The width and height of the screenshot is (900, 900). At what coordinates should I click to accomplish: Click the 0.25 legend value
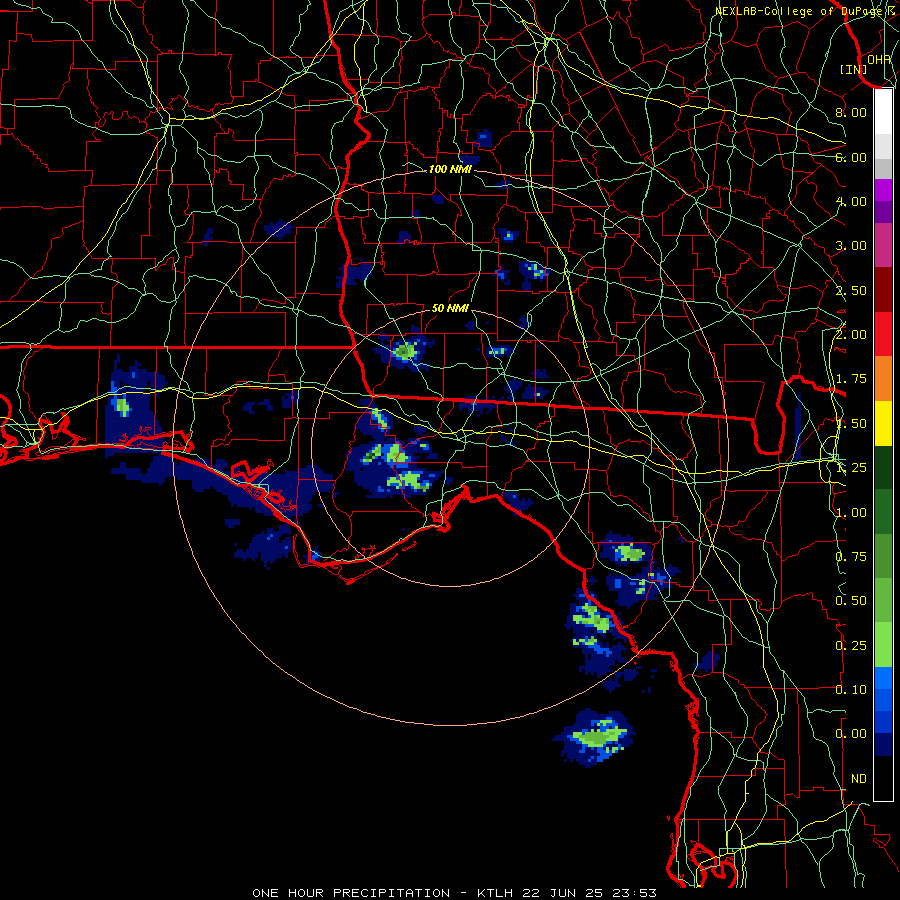point(851,646)
